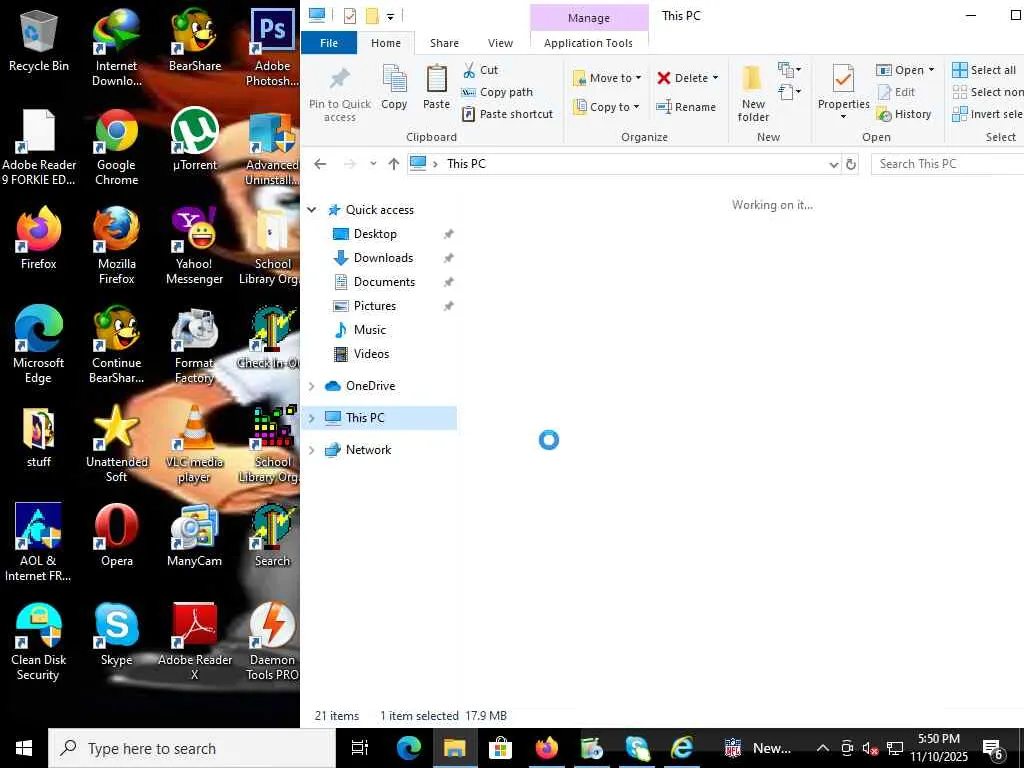Image resolution: width=1024 pixels, height=768 pixels.
Task: Click the Recycle Bin desktop icon
Action: [x=39, y=40]
